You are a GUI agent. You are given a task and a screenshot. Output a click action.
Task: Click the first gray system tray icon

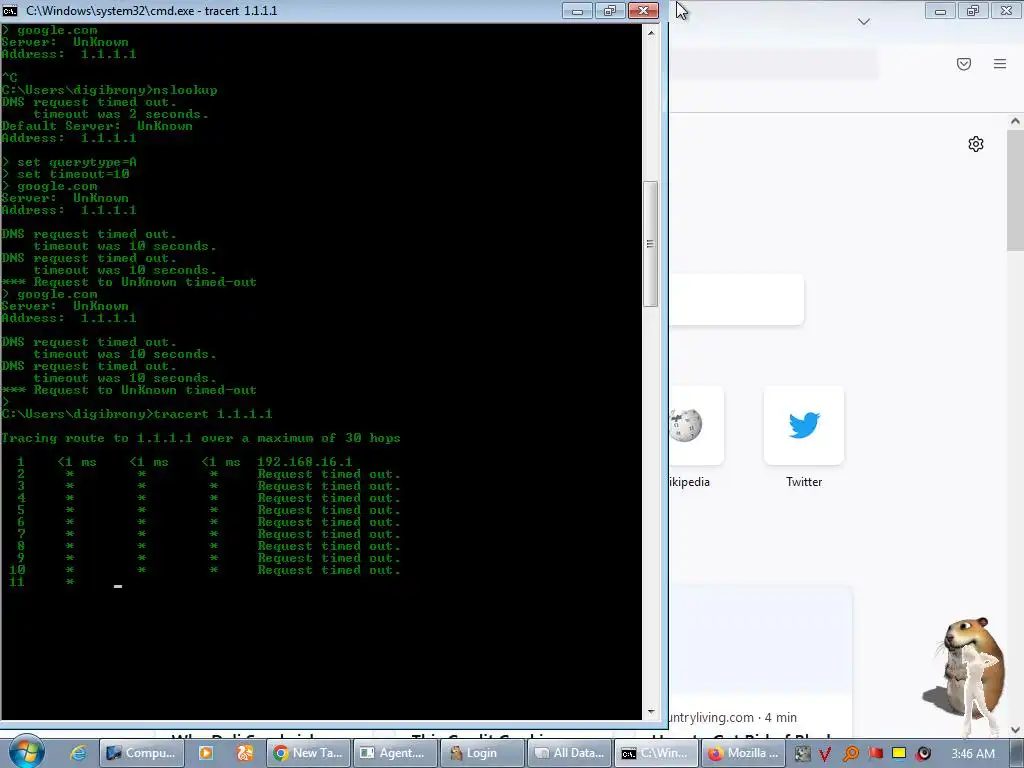[803, 754]
